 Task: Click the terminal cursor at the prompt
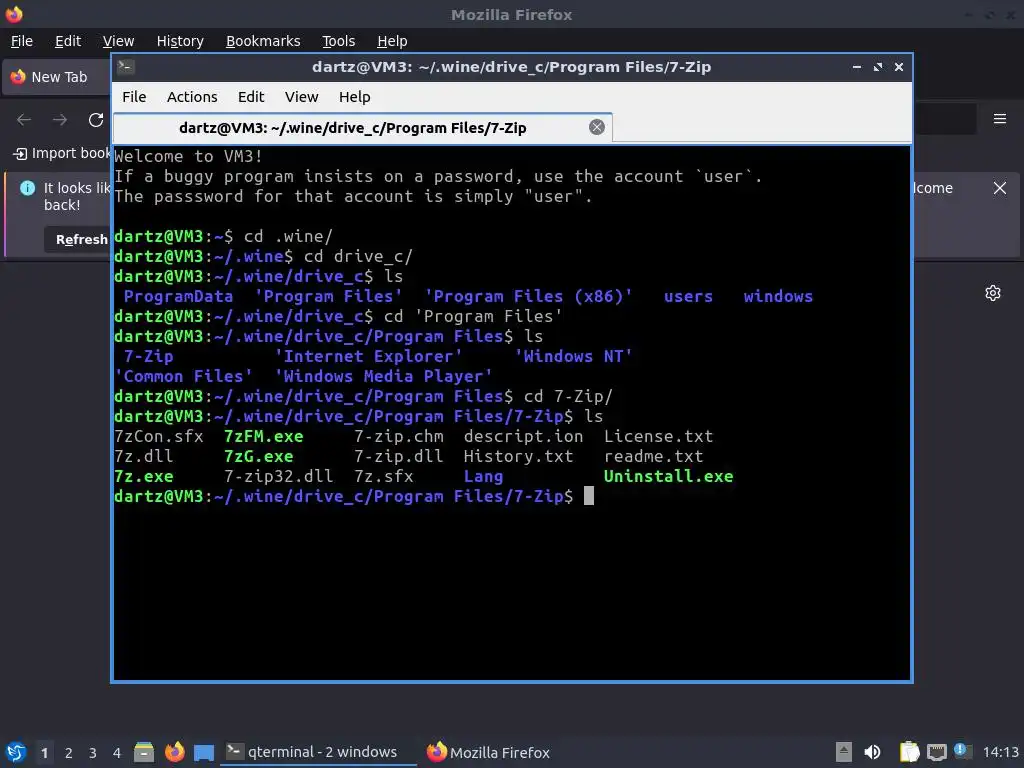[588, 496]
